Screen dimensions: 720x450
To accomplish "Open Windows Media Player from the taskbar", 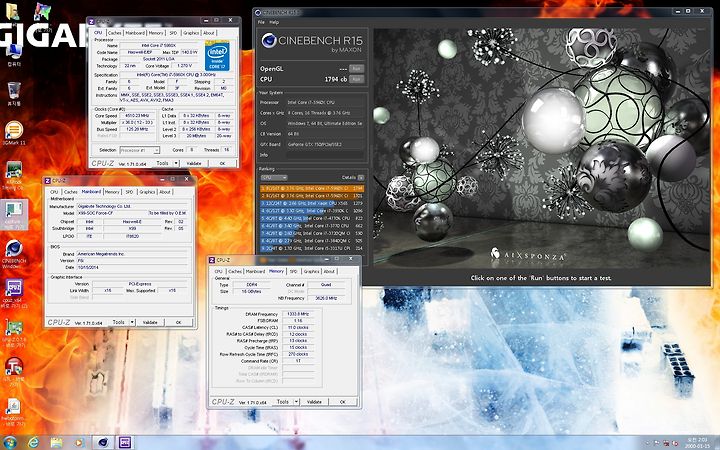I will [79, 443].
